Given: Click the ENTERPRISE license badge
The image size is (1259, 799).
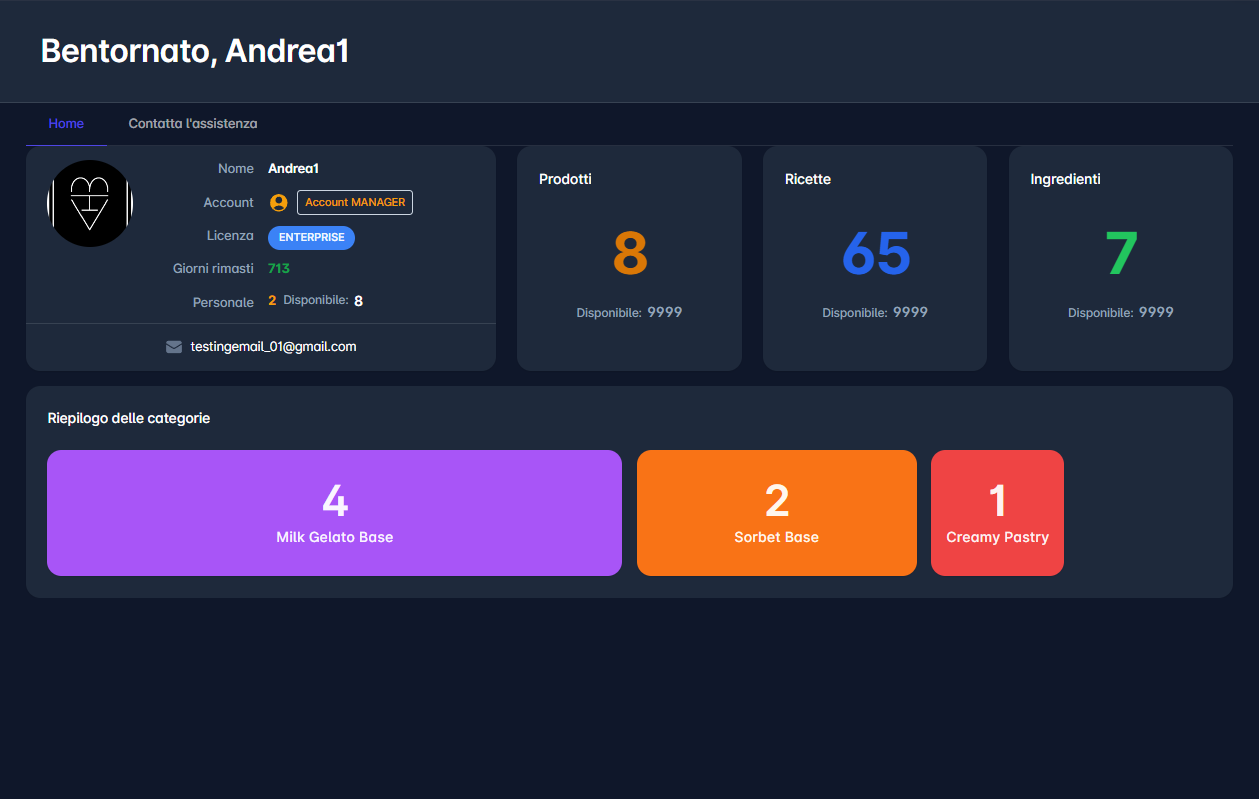Looking at the screenshot, I should (x=311, y=238).
